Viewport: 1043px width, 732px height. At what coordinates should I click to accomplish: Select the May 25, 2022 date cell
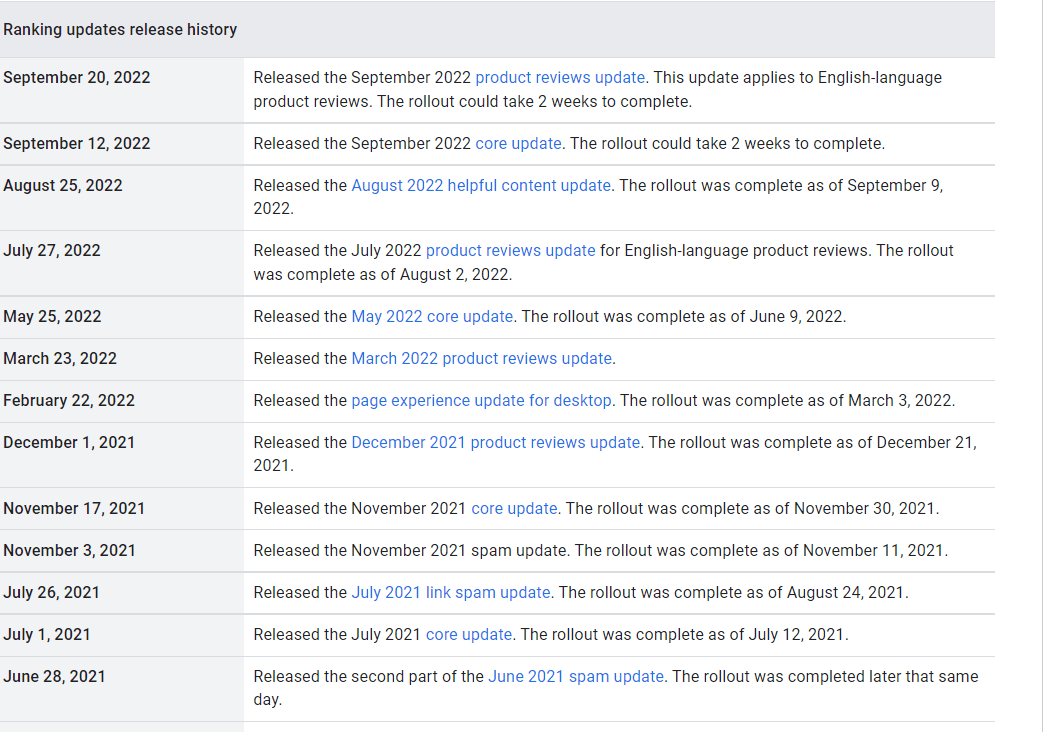[x=122, y=317]
